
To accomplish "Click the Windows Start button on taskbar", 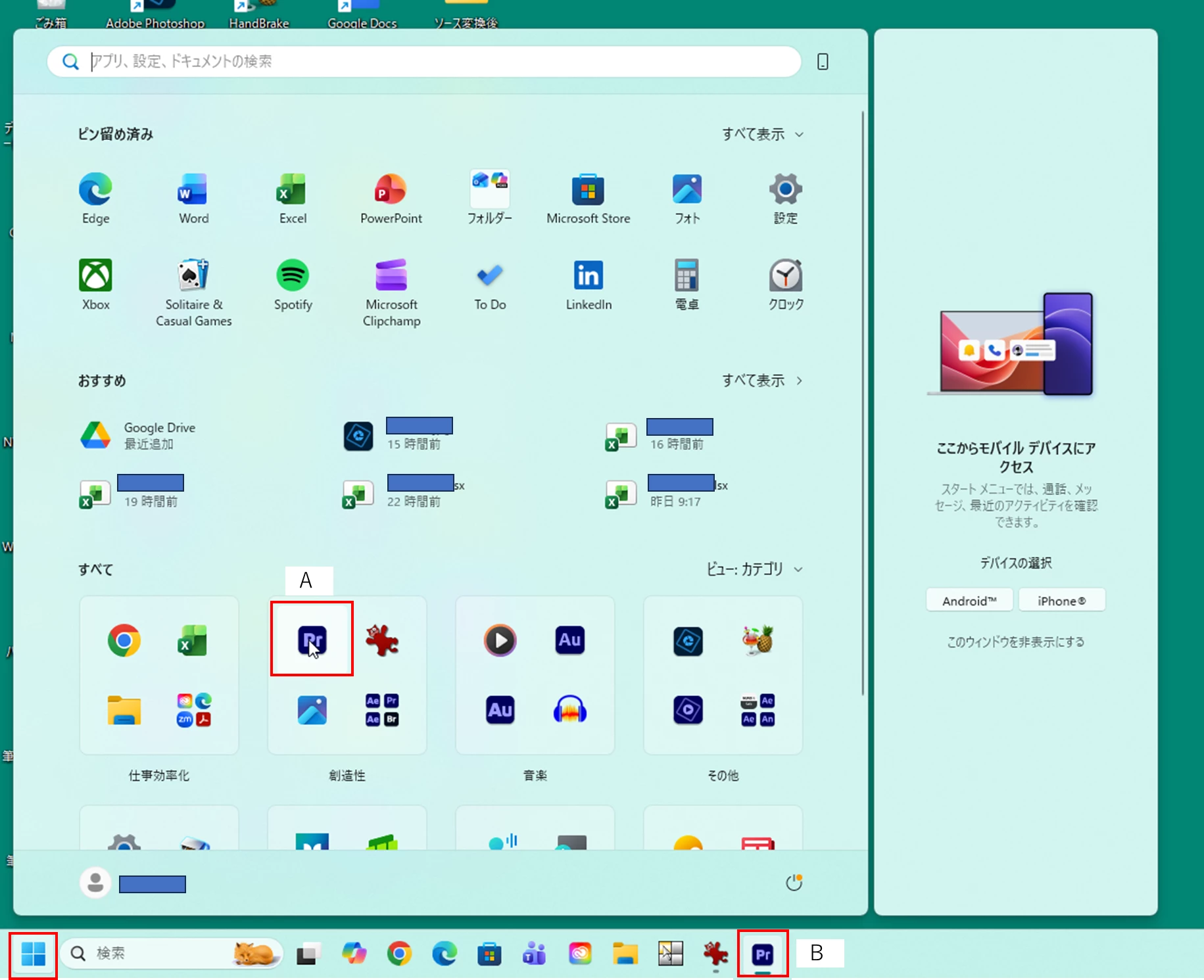I will (x=34, y=954).
